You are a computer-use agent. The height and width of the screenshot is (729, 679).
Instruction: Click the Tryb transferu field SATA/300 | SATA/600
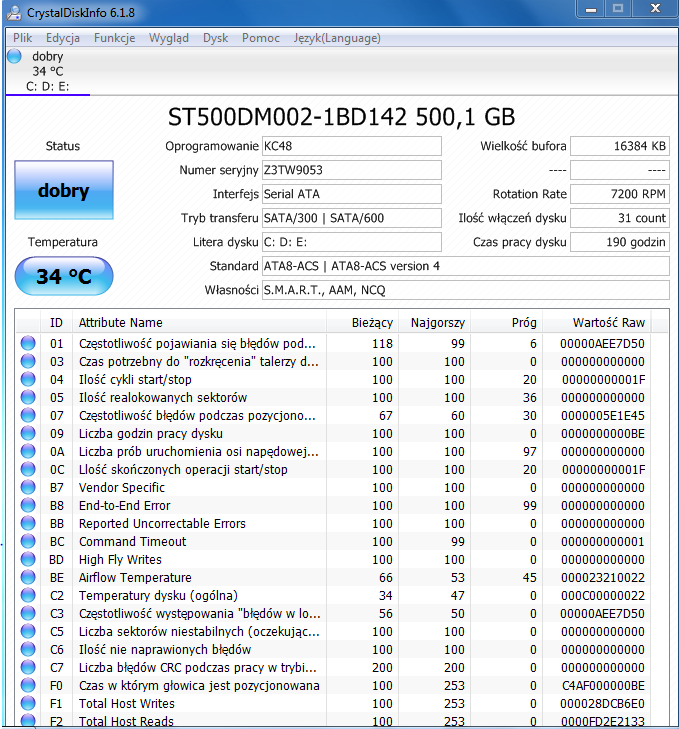pyautogui.click(x=352, y=218)
